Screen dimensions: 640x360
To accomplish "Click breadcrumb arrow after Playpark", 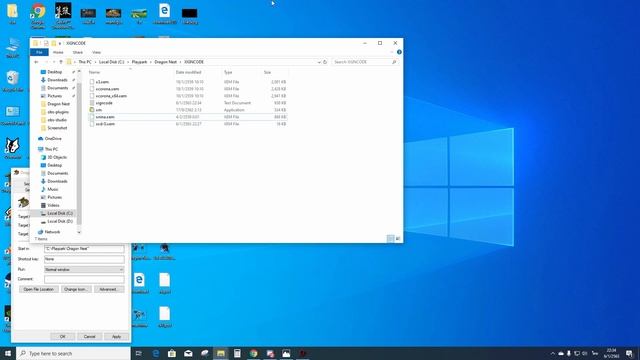I will [151, 62].
